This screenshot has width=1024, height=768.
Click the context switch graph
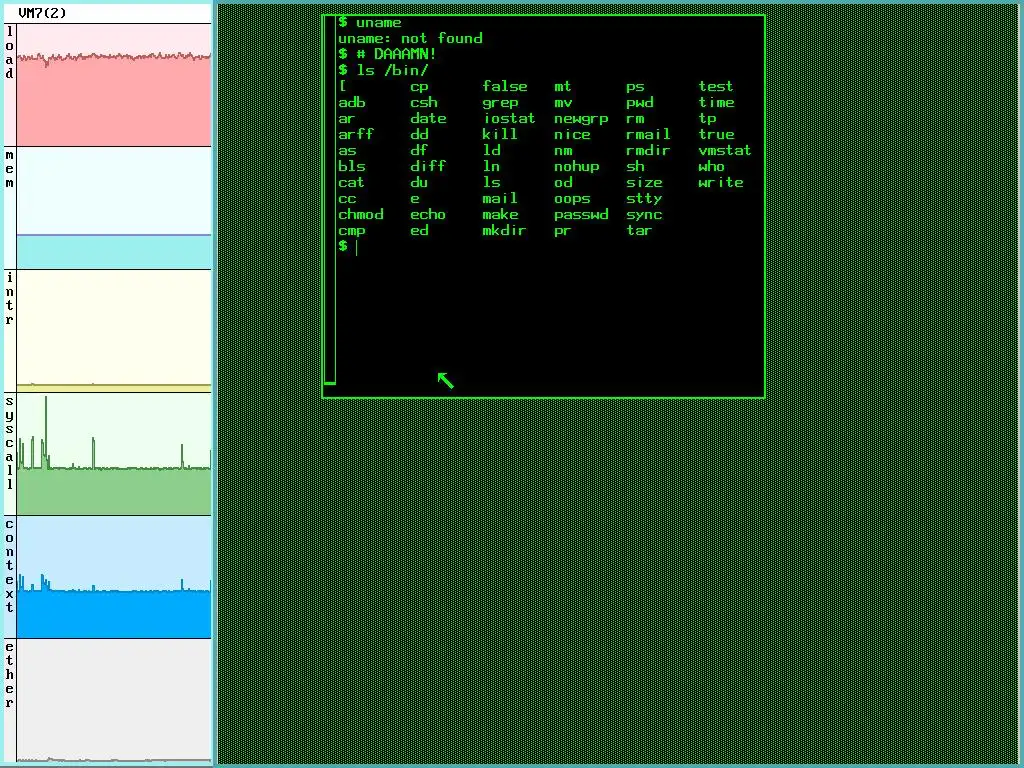point(114,577)
